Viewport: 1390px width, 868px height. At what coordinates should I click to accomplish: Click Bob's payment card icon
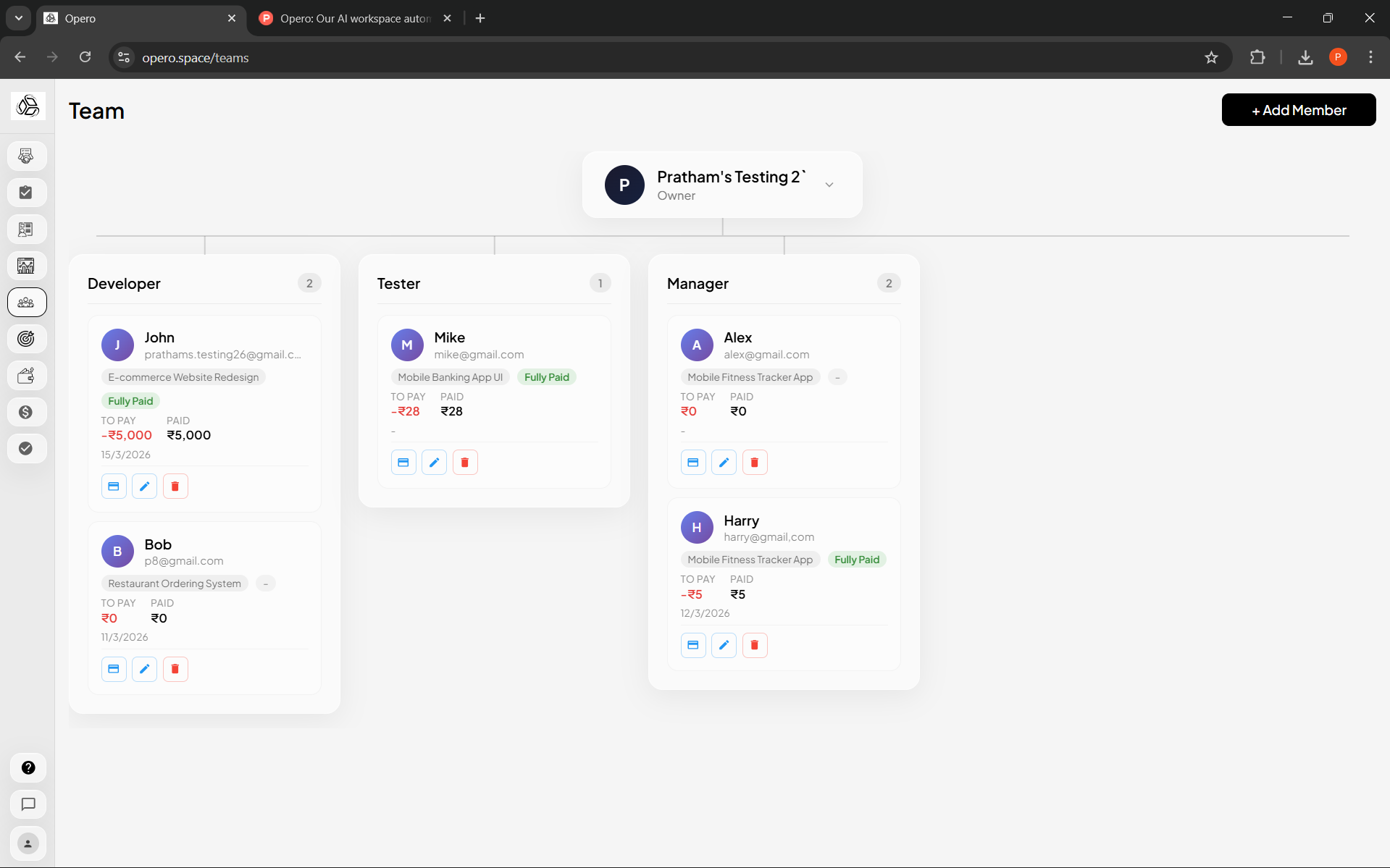click(x=114, y=669)
